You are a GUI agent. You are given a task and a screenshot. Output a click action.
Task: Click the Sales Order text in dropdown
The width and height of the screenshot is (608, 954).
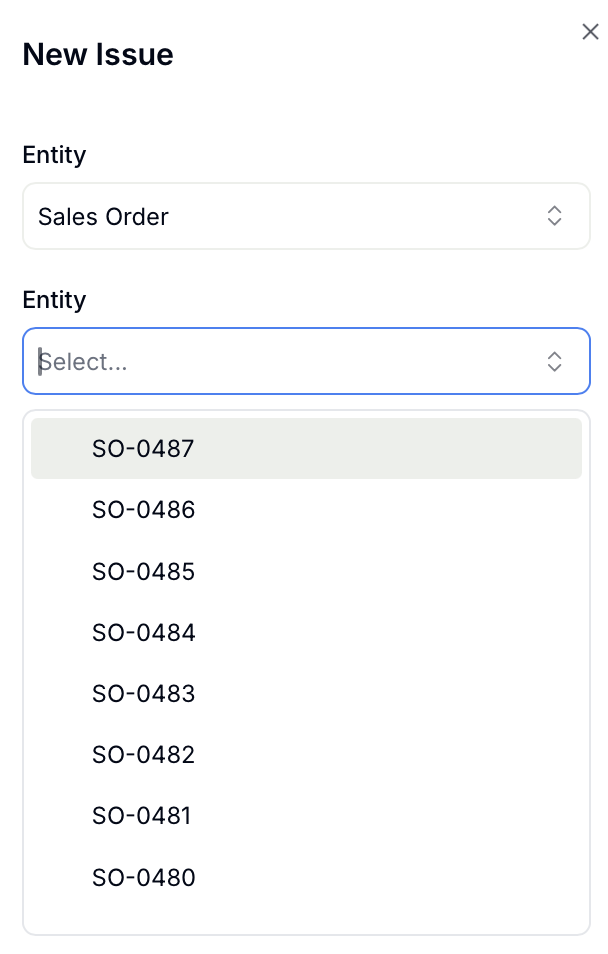coord(103,217)
